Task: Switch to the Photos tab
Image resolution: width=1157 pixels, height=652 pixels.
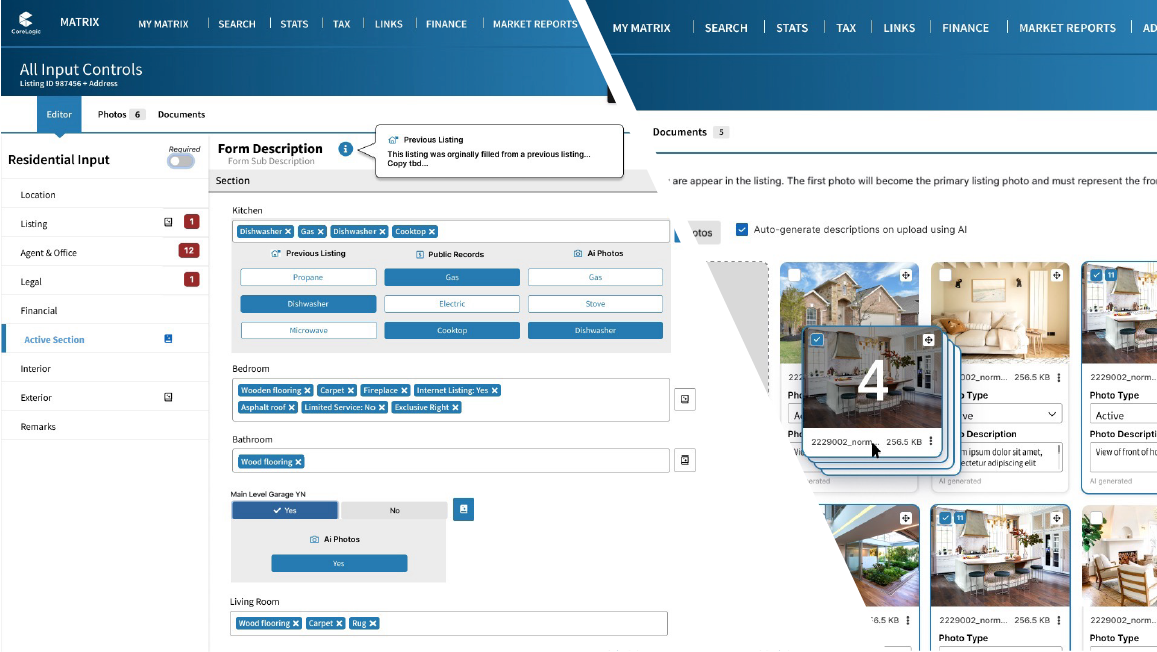Action: point(112,115)
